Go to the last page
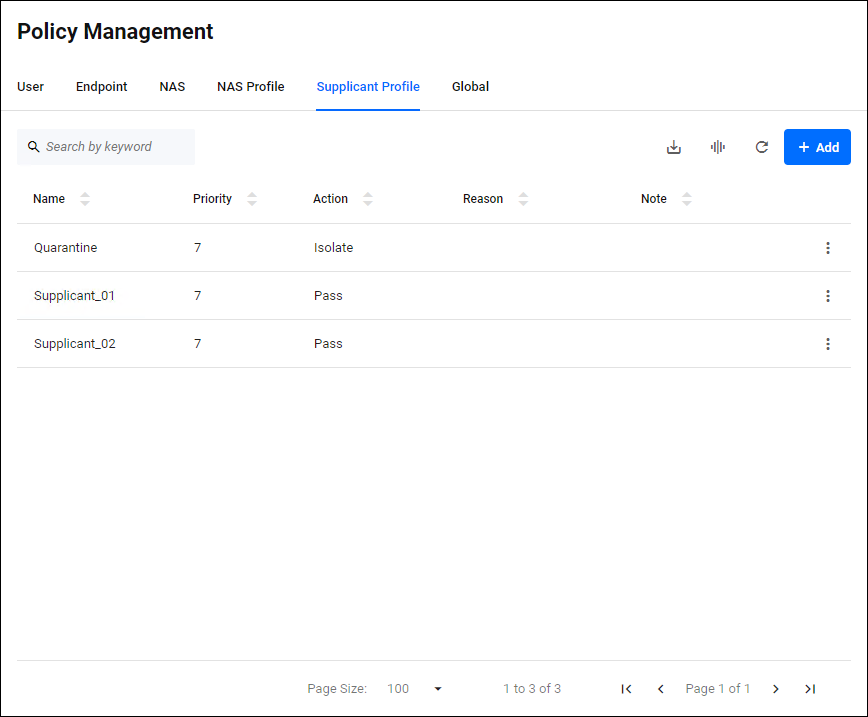Viewport: 868px width, 717px height. pyautogui.click(x=810, y=689)
